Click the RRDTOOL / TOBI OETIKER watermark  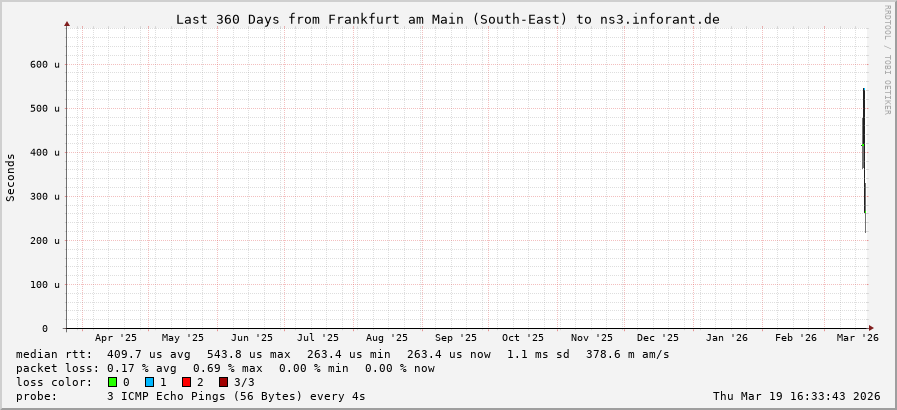coord(887,60)
